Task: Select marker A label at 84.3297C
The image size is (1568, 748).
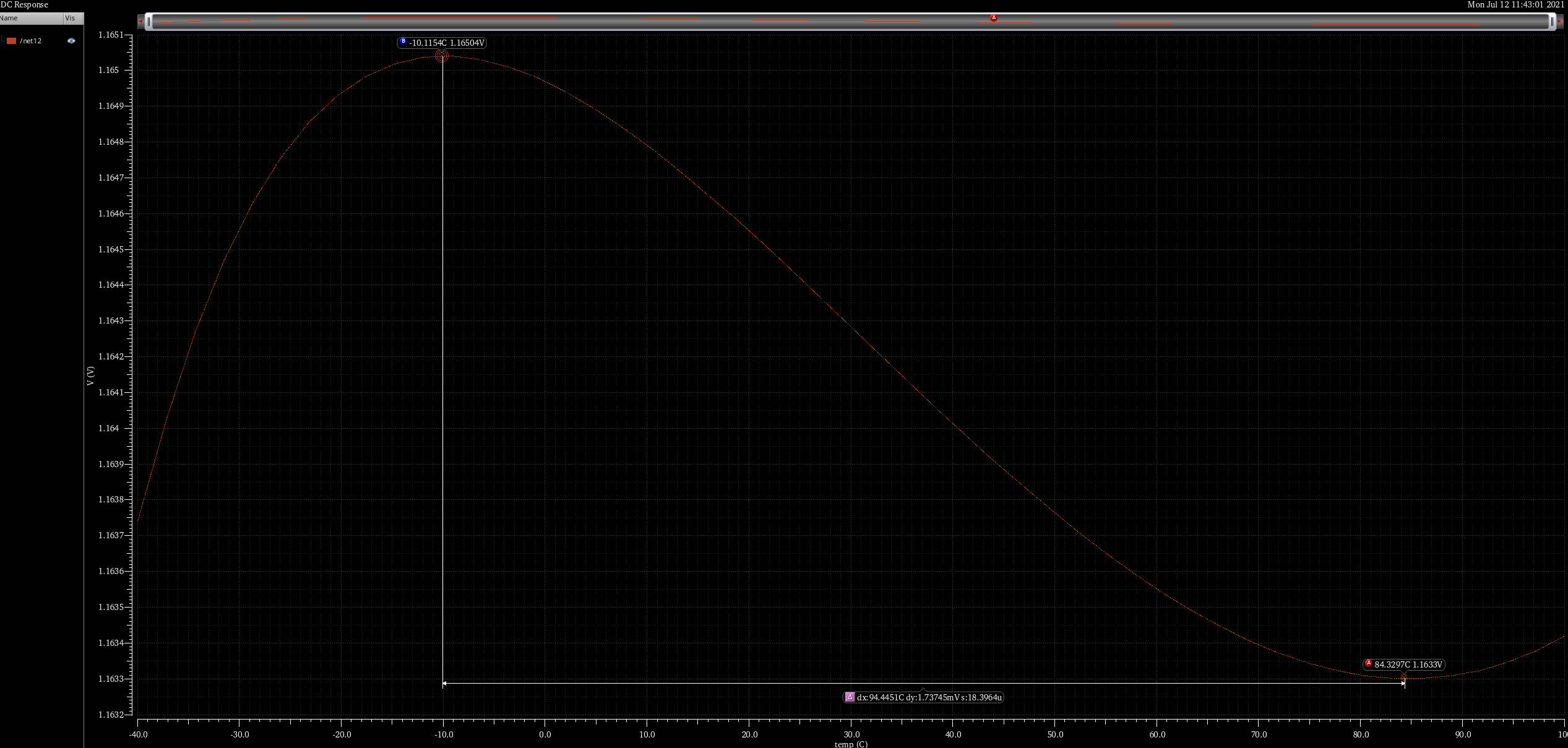Action: tap(1408, 664)
